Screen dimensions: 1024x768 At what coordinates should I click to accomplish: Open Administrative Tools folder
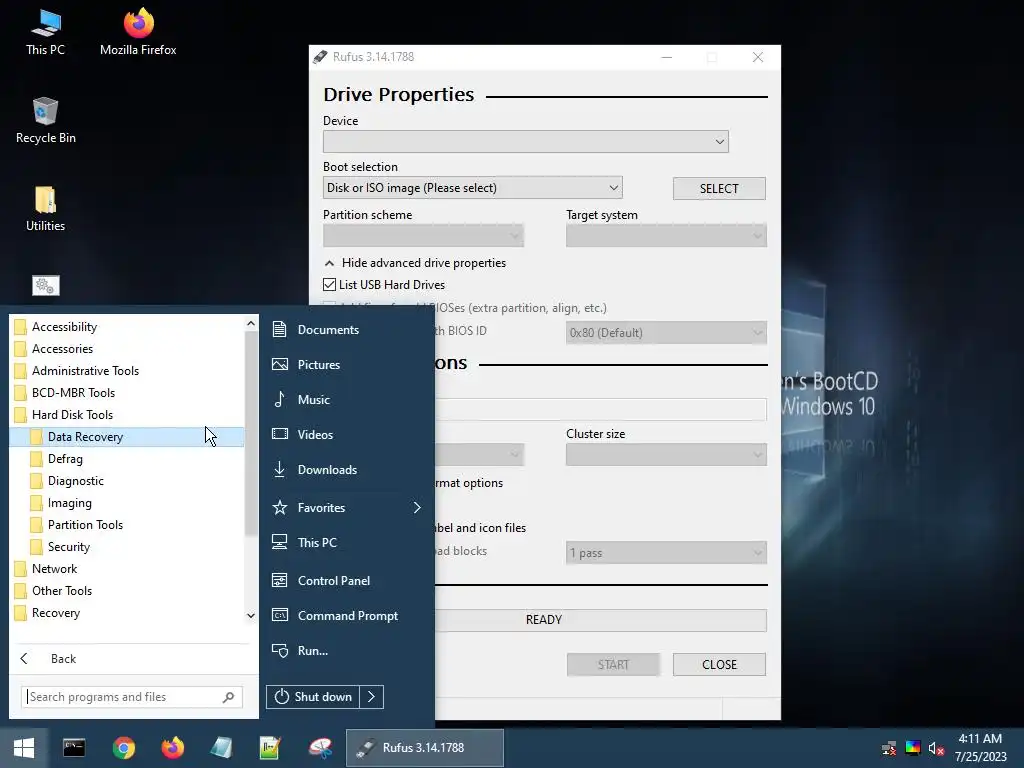127,371
